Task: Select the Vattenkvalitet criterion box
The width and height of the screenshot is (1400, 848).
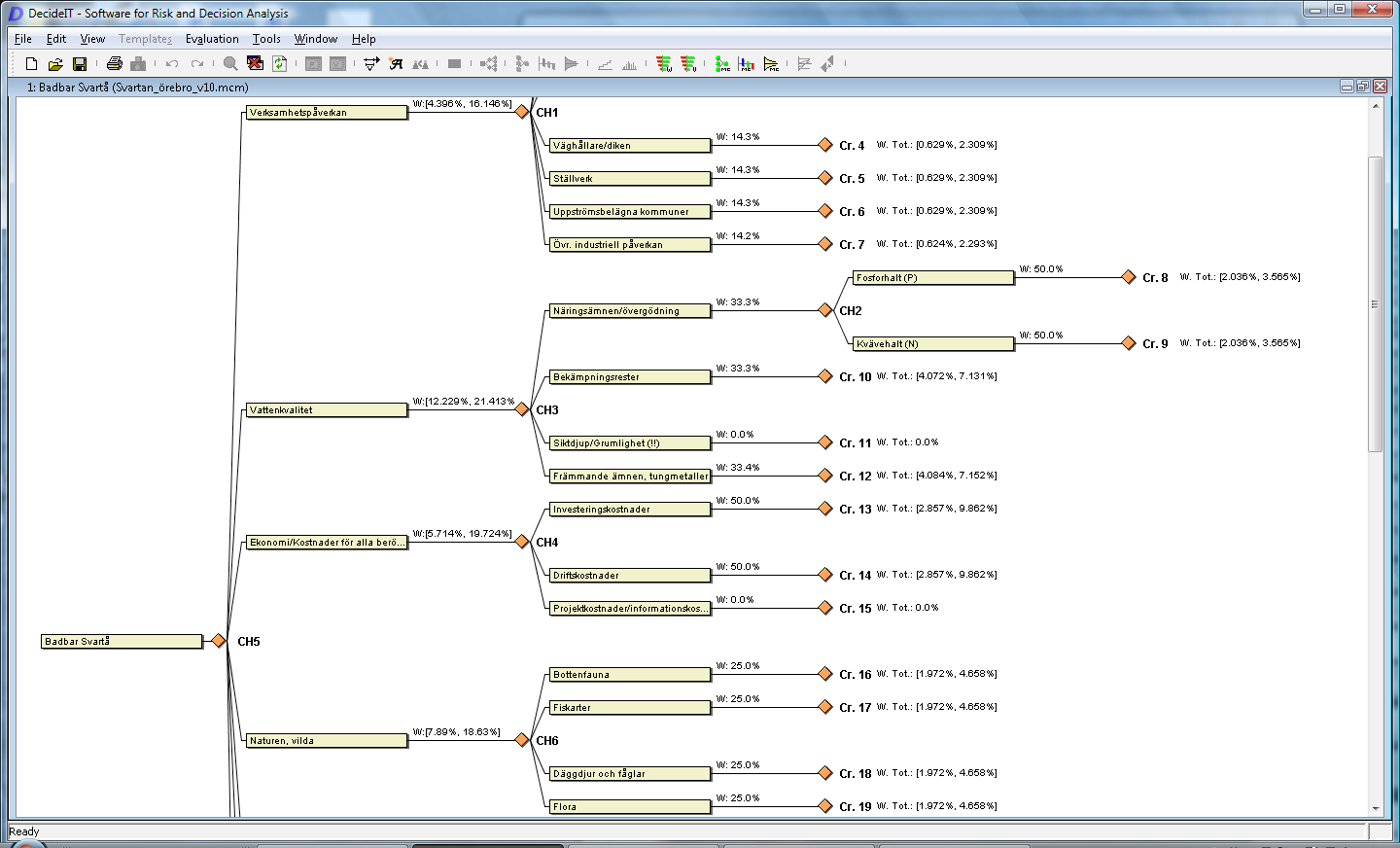Action: (327, 409)
